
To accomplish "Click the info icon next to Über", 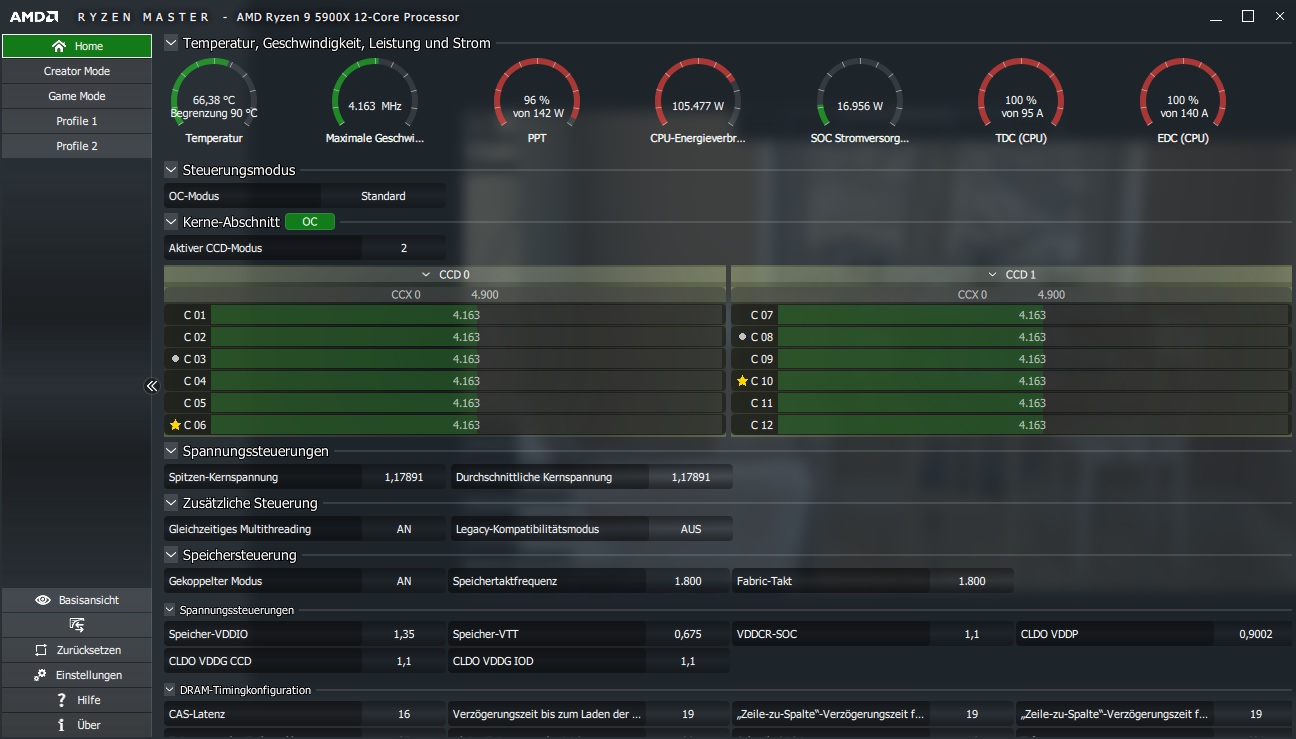I will point(62,725).
